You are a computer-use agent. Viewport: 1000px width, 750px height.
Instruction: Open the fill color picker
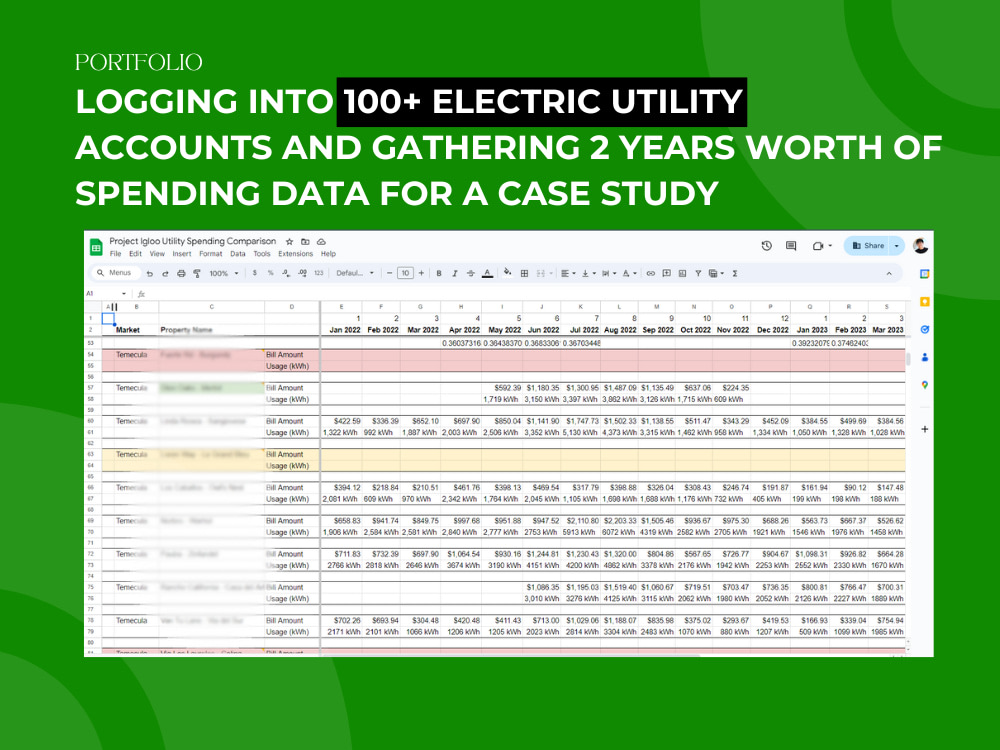pyautogui.click(x=508, y=273)
